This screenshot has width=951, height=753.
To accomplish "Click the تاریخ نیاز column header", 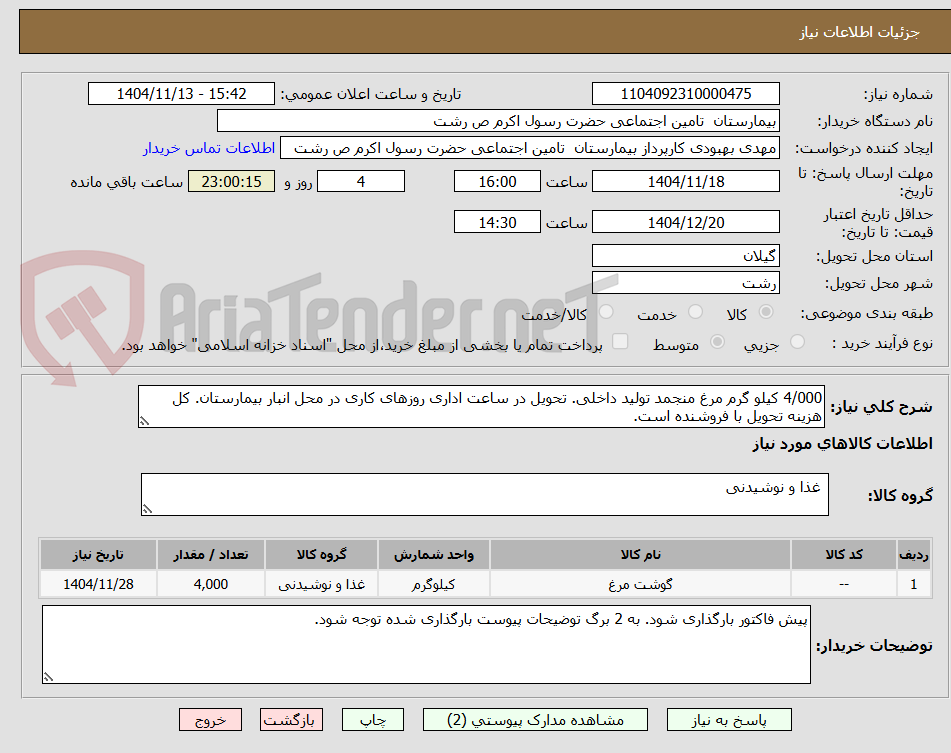I will tap(98, 555).
